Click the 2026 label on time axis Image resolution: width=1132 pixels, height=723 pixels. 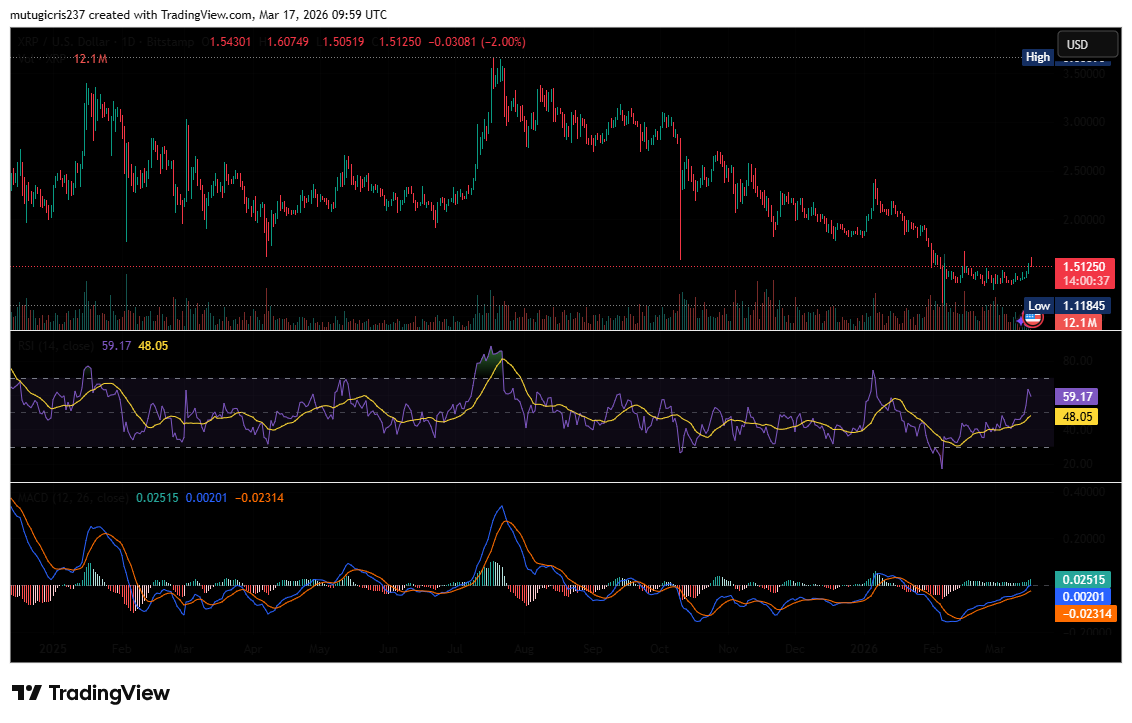(x=864, y=649)
